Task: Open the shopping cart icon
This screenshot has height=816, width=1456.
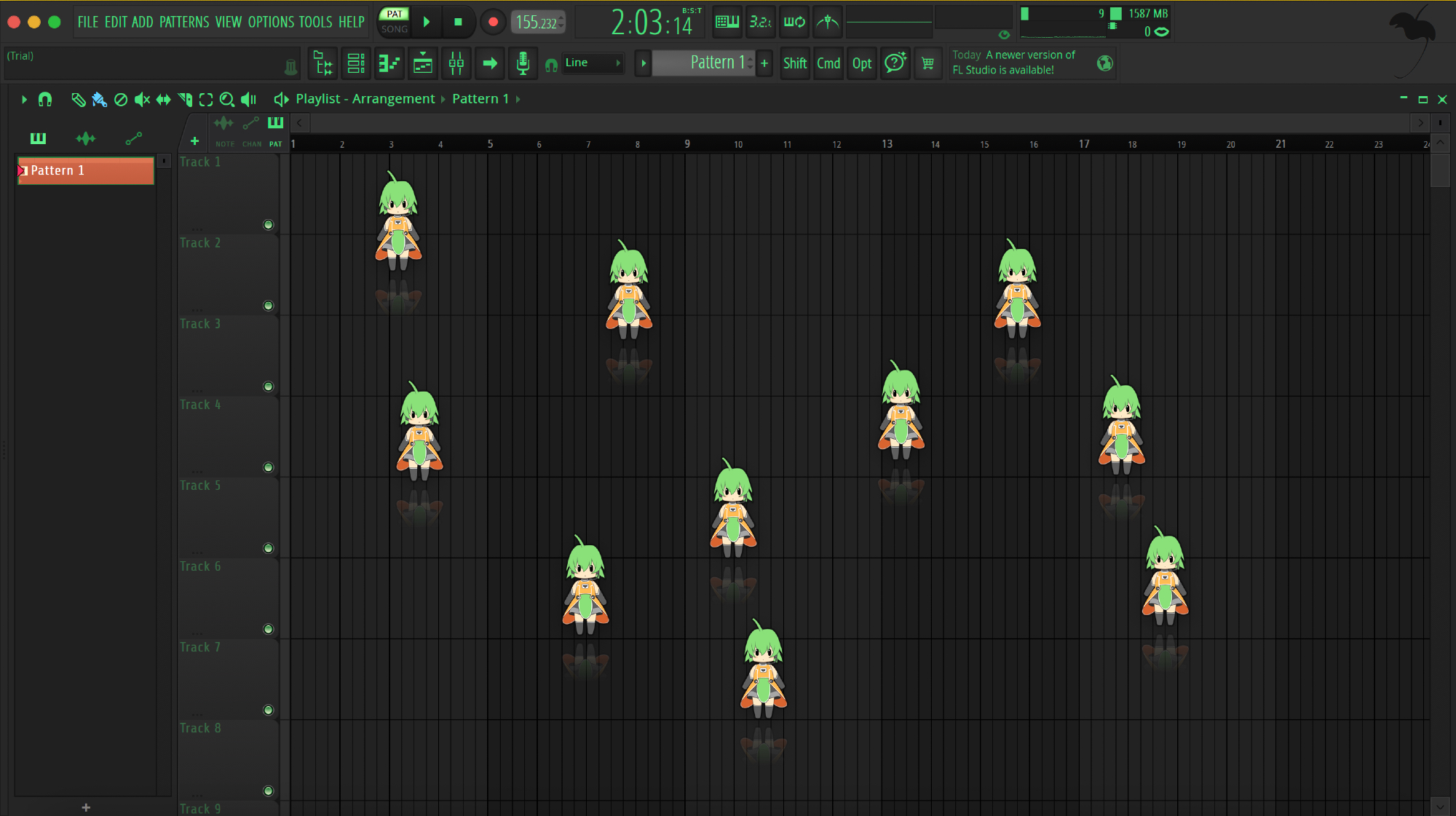Action: tap(927, 63)
